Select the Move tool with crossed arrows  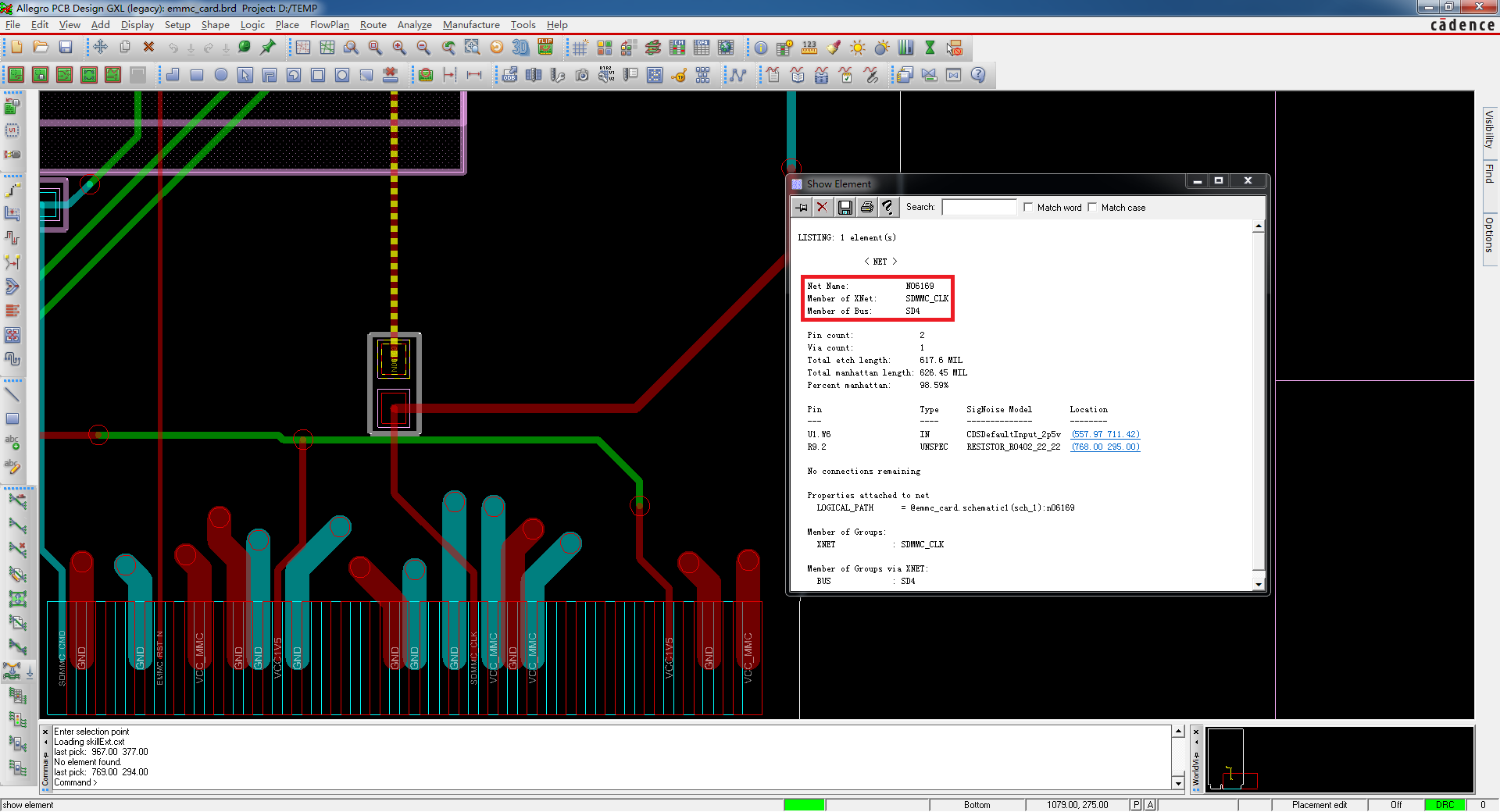click(100, 48)
